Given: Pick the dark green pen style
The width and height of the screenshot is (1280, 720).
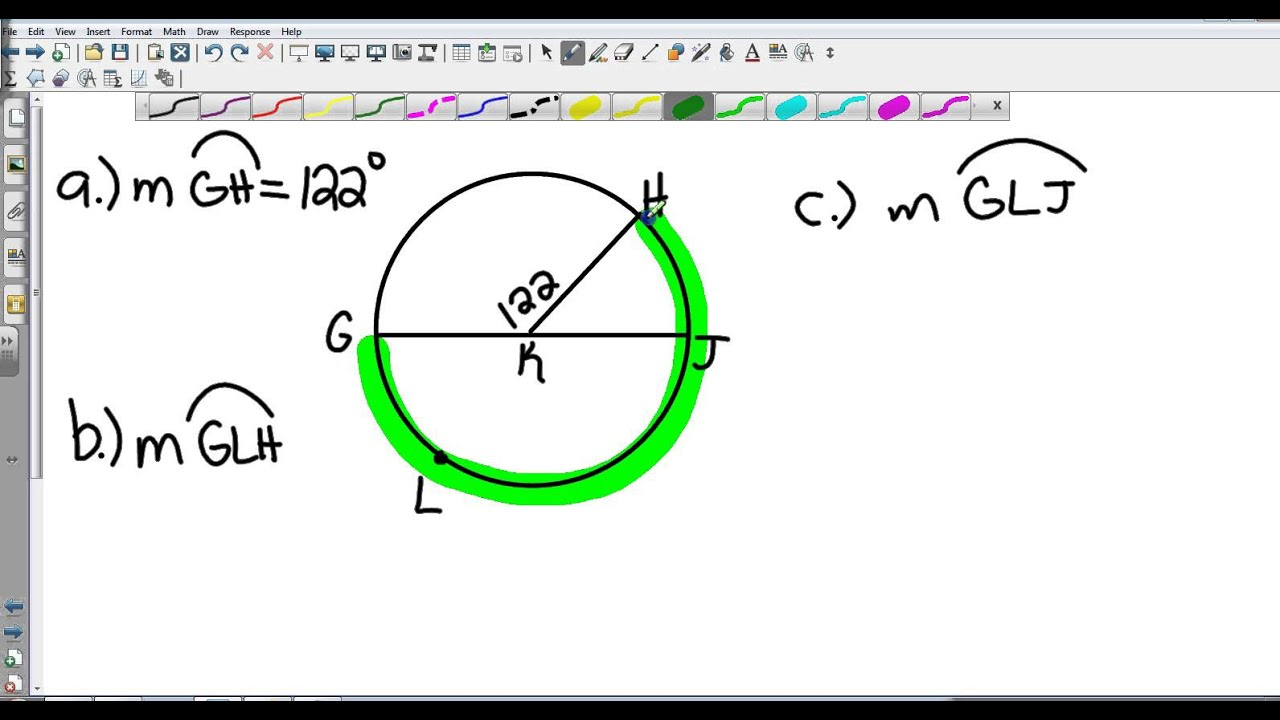Looking at the screenshot, I should 379,107.
